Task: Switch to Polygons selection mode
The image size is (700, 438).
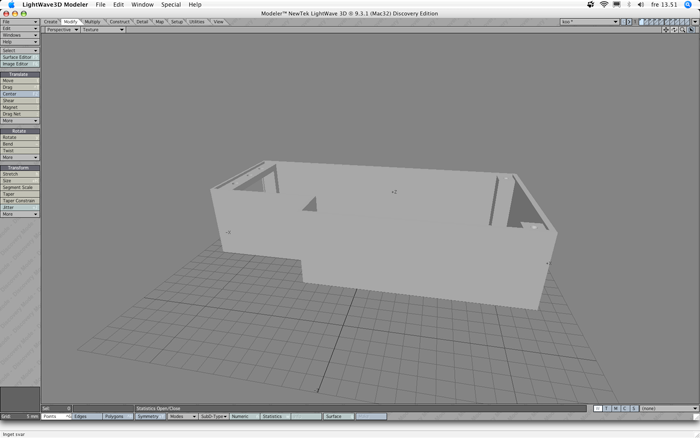Action: click(118, 417)
